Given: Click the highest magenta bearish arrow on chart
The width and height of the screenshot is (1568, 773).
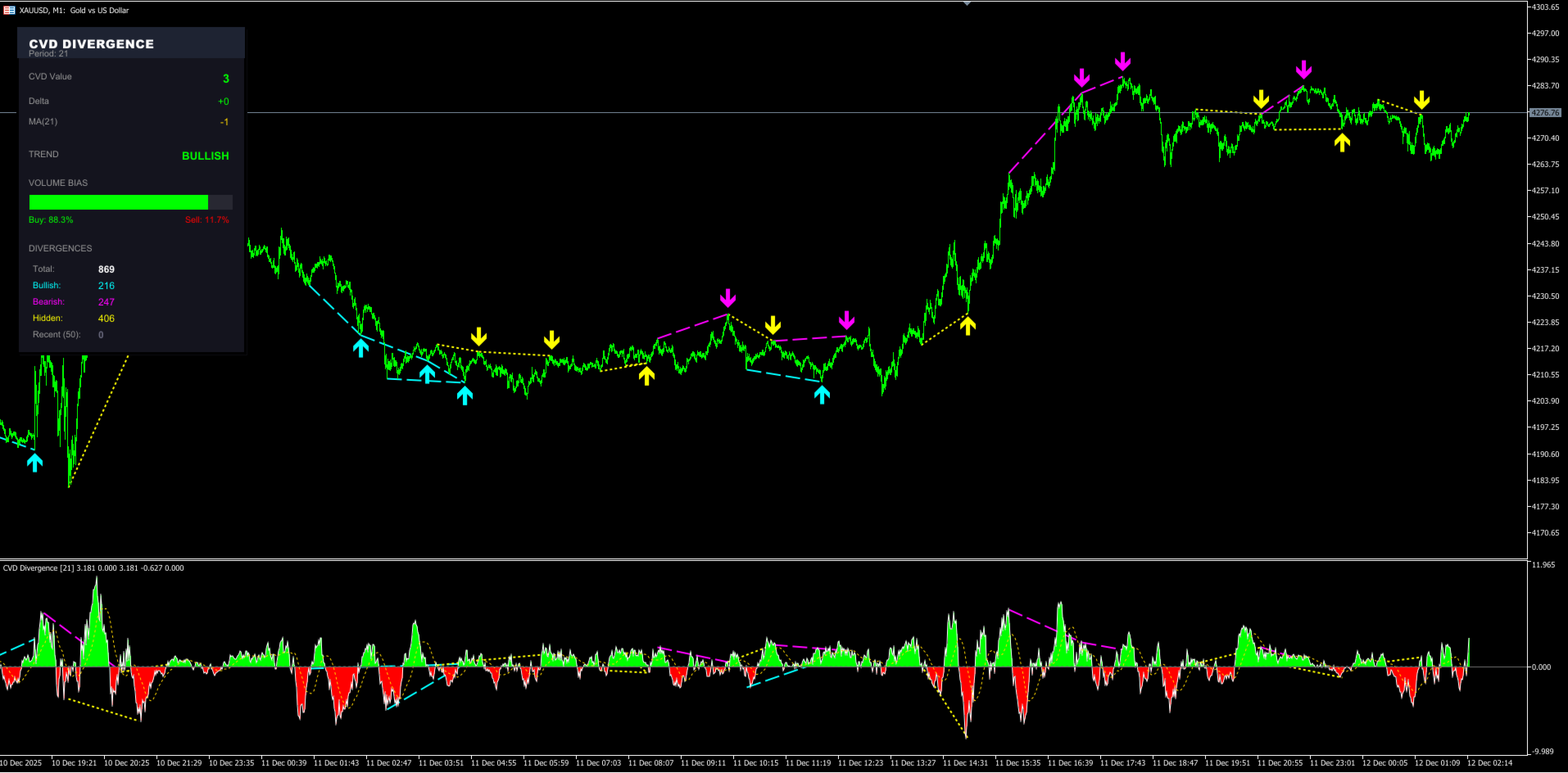Looking at the screenshot, I should click(x=1122, y=61).
